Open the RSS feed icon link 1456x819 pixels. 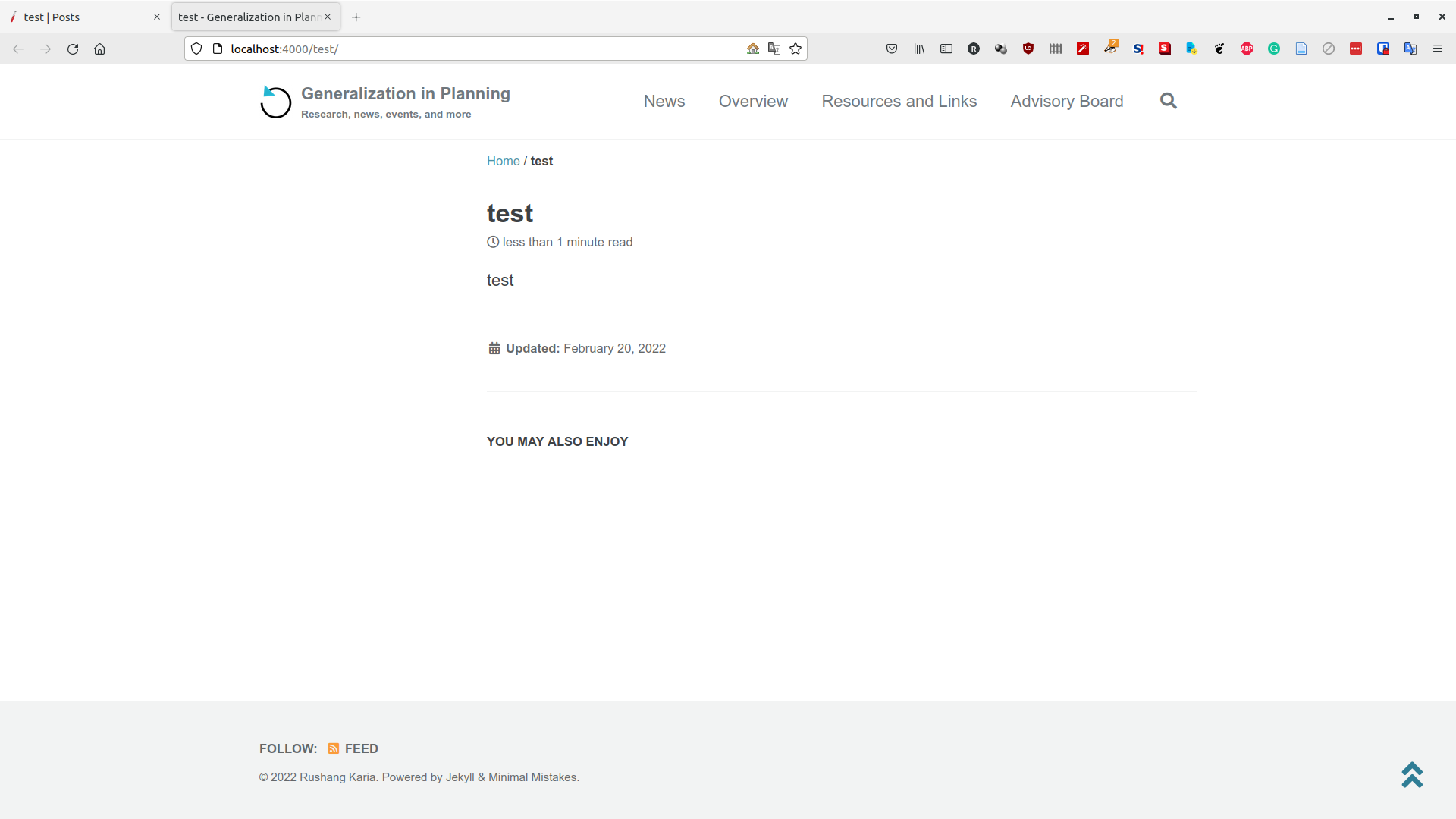(x=334, y=748)
